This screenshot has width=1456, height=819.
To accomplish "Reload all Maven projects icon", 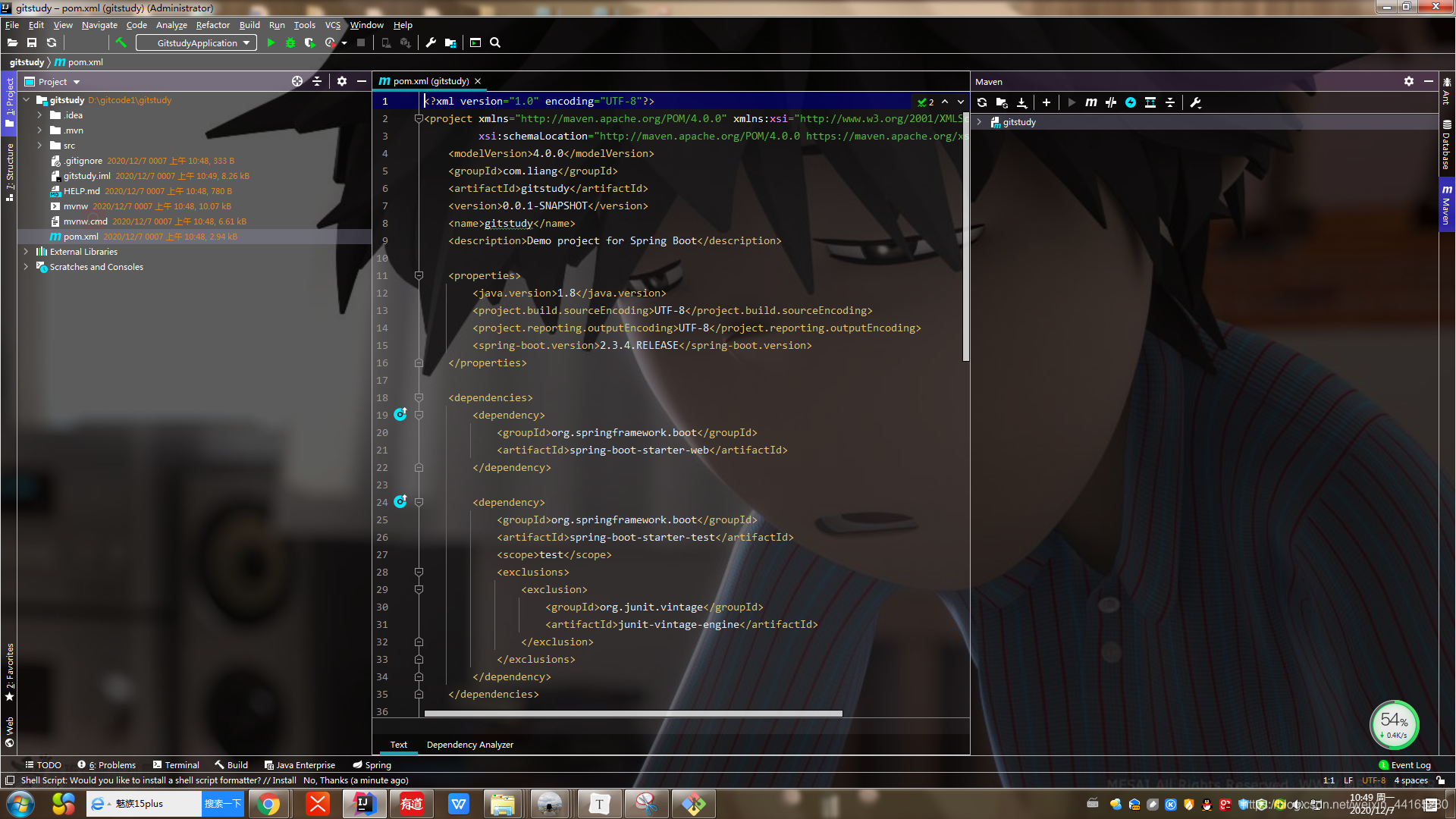I will coord(982,102).
